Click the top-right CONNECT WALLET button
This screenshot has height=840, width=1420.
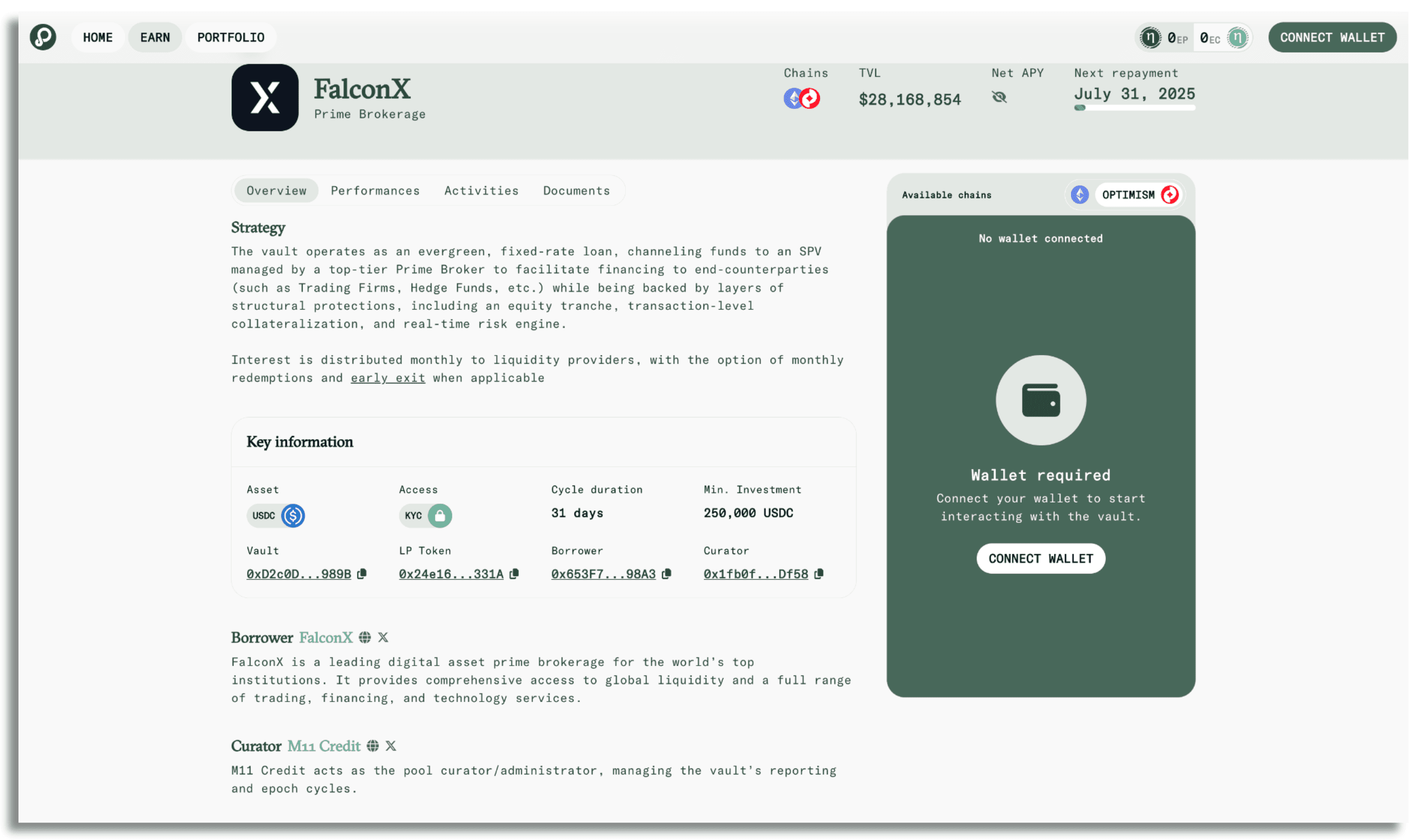pos(1332,37)
